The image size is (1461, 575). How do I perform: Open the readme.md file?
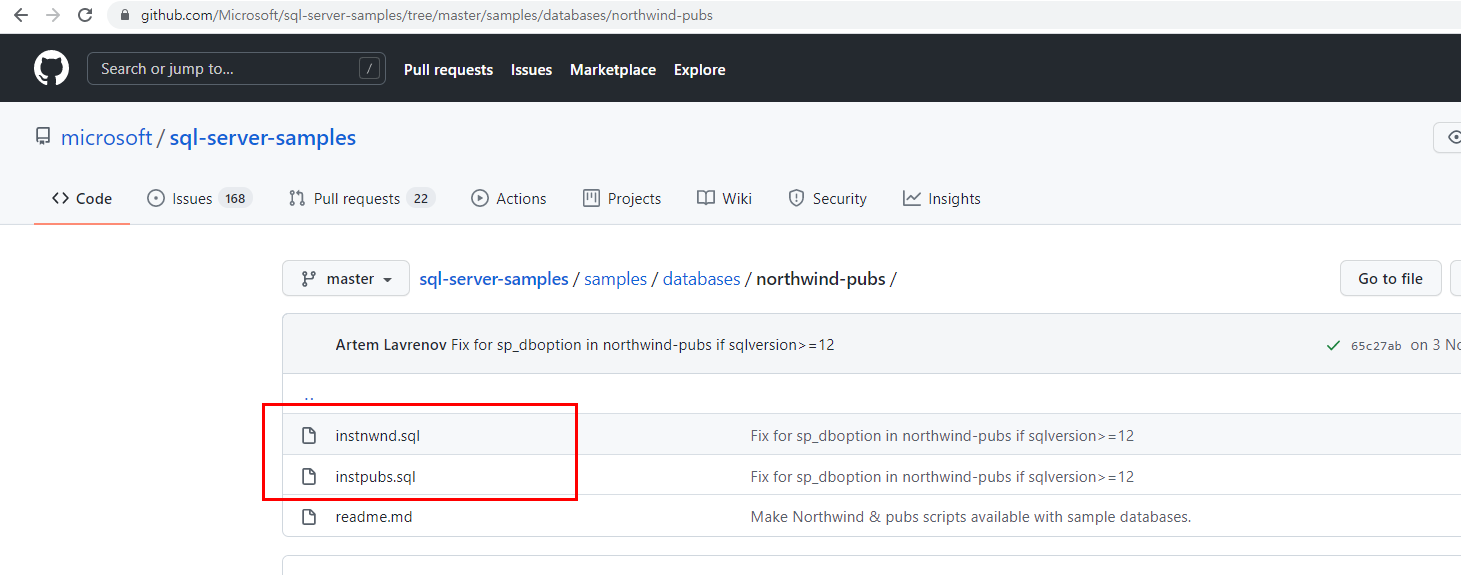374,517
